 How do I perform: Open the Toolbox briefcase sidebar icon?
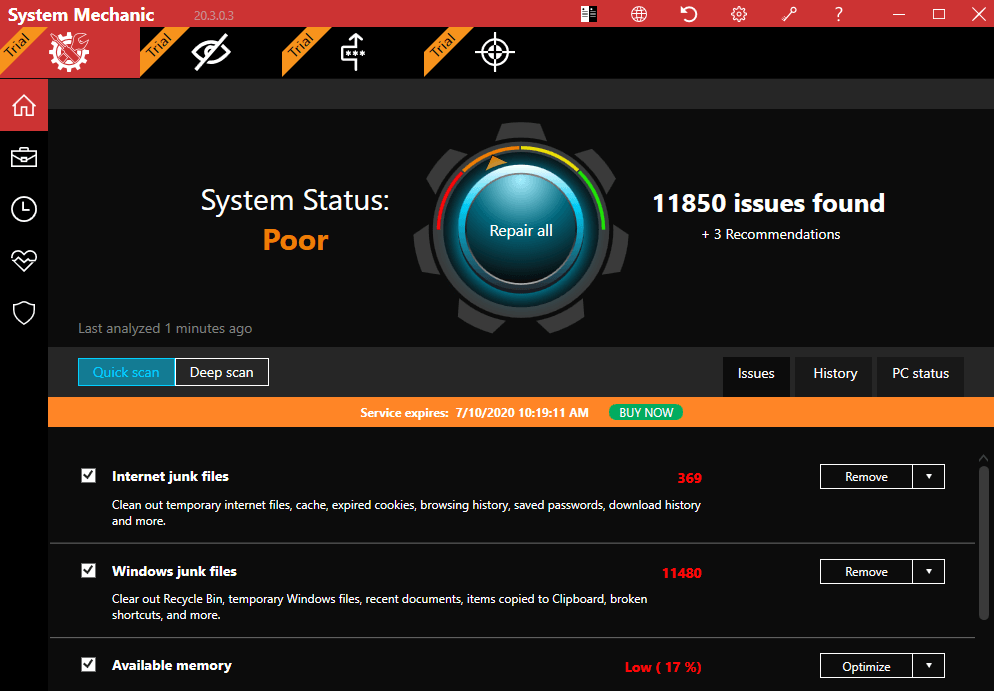pyautogui.click(x=24, y=157)
